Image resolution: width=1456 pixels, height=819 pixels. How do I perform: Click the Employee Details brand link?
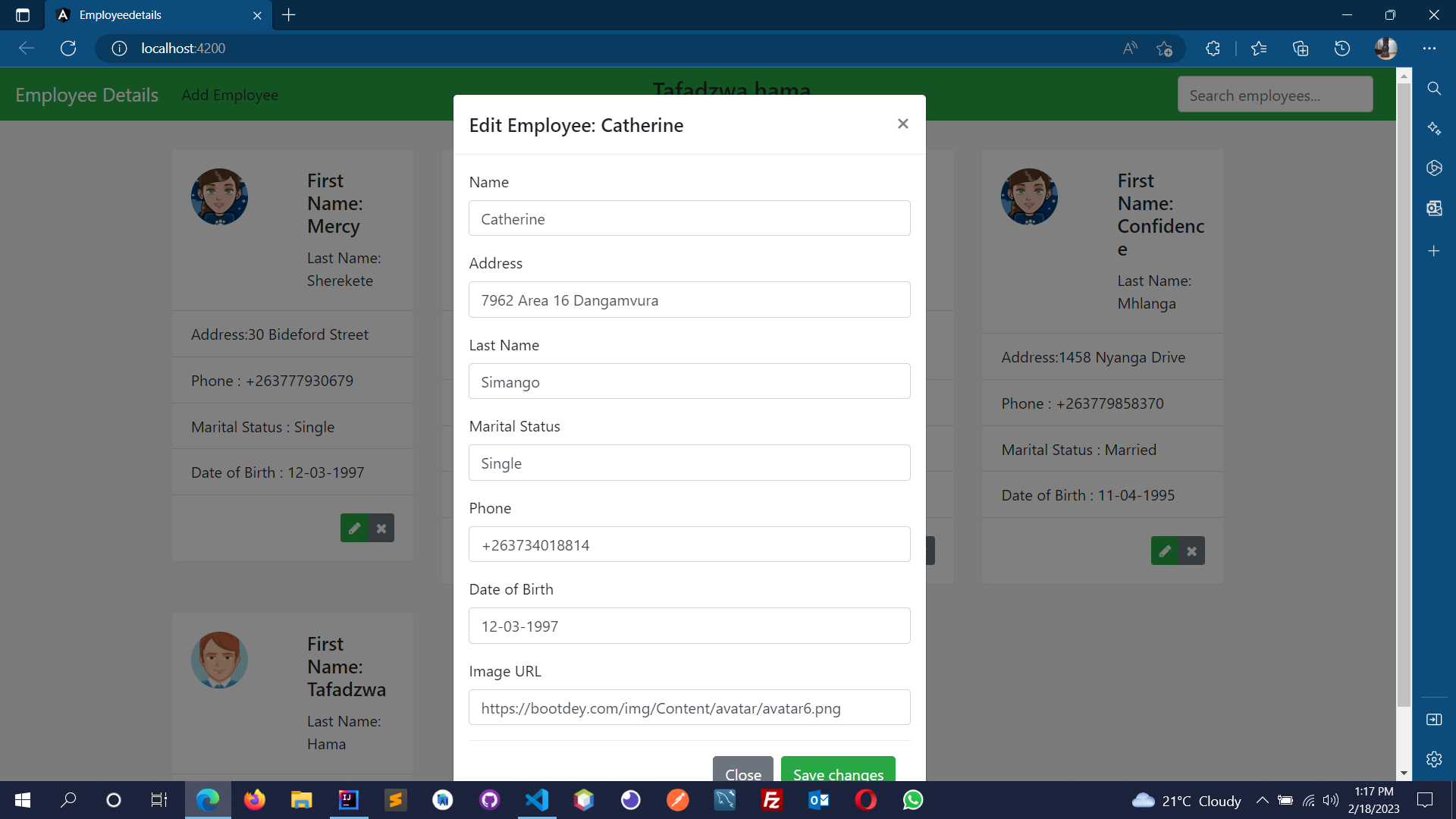tap(86, 95)
